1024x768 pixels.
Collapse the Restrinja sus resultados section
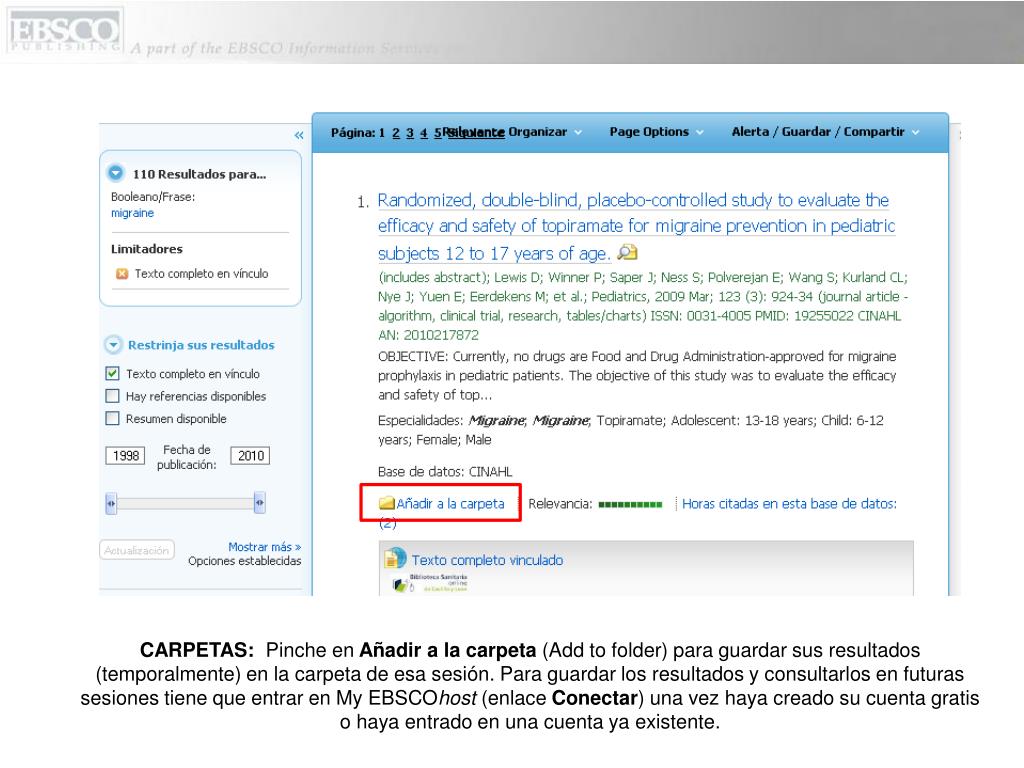114,344
